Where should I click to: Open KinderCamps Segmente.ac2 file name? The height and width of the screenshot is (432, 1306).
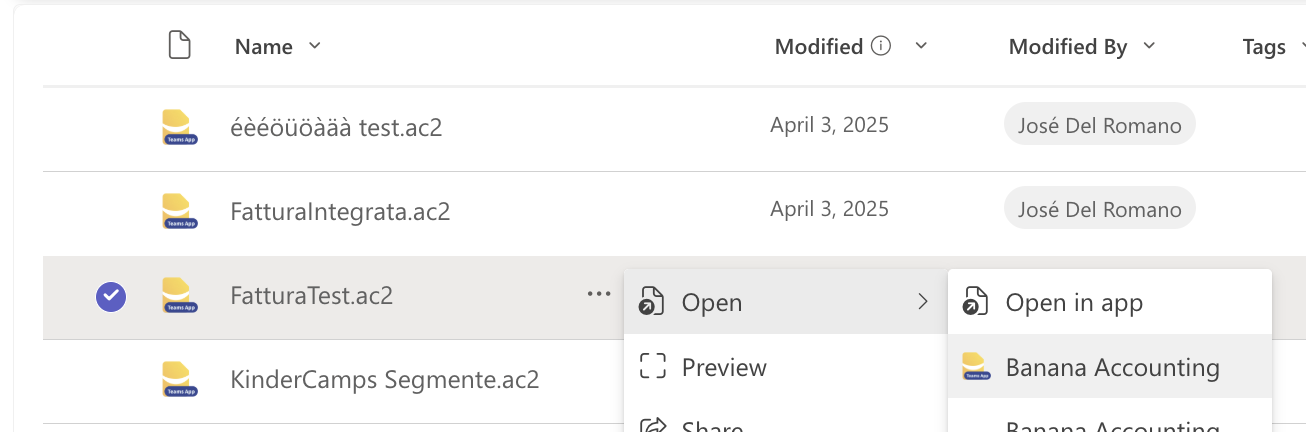[385, 380]
